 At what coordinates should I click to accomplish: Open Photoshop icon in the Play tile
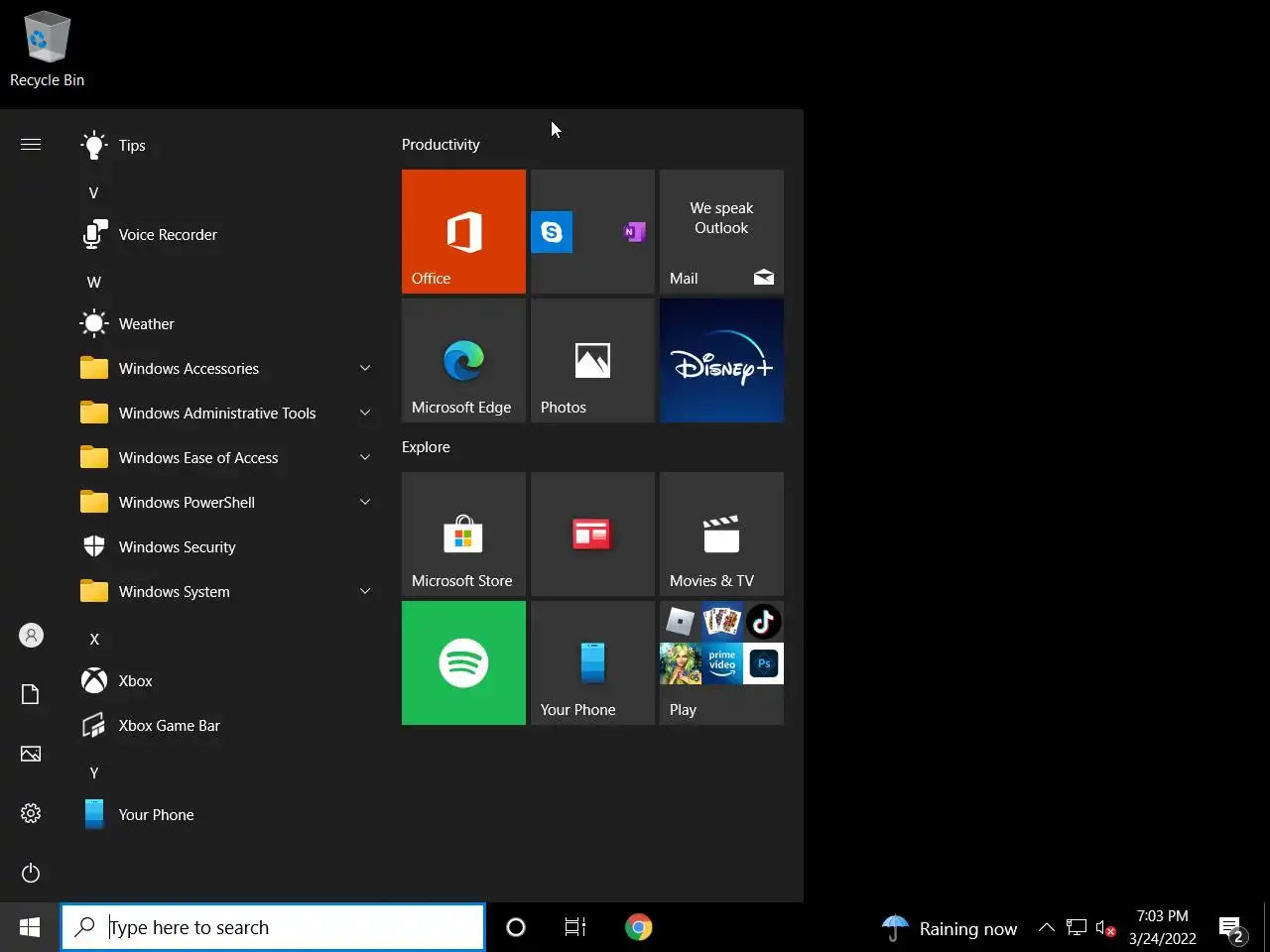pyautogui.click(x=763, y=663)
